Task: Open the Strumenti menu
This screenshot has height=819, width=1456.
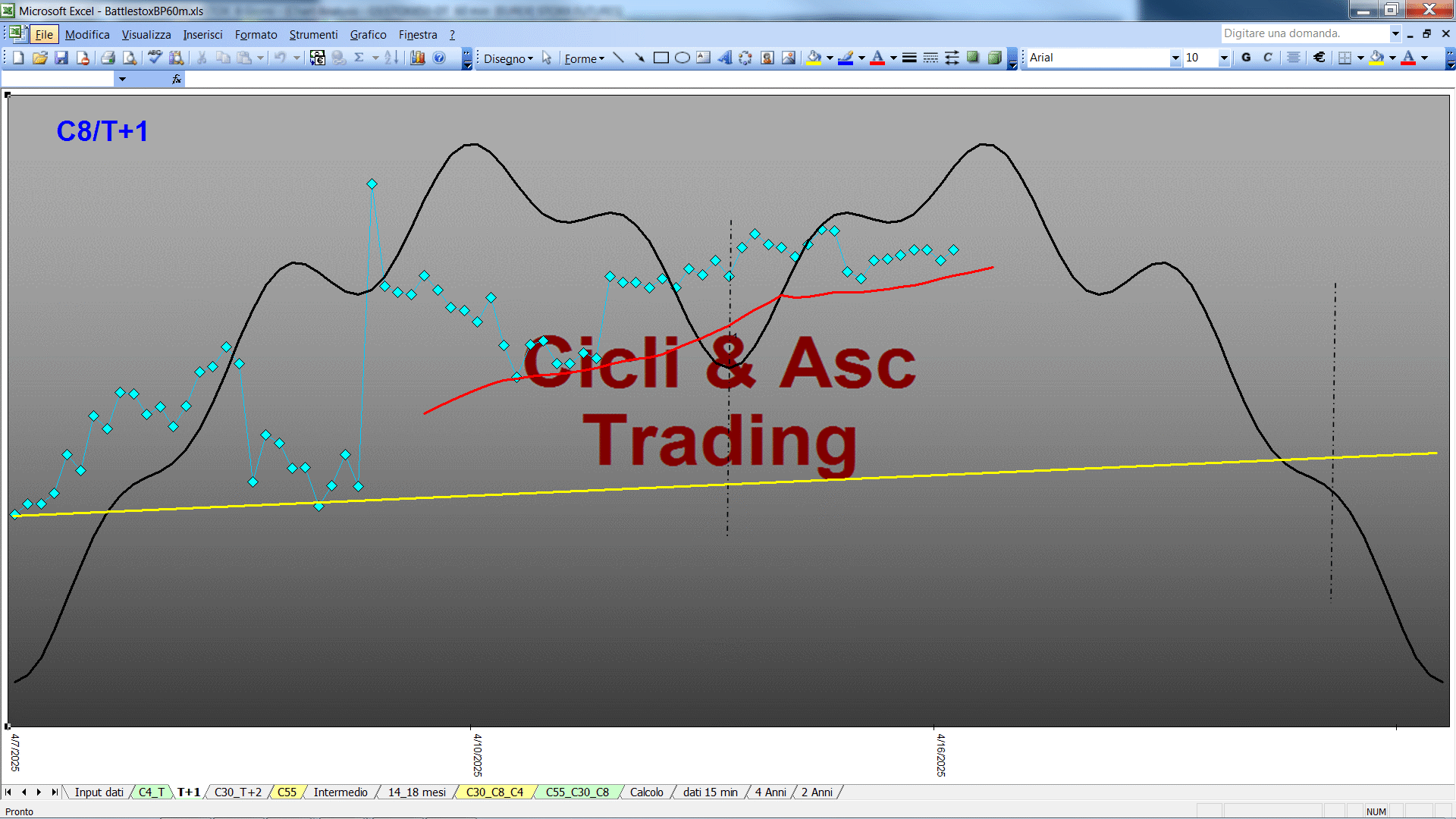Action: tap(313, 34)
